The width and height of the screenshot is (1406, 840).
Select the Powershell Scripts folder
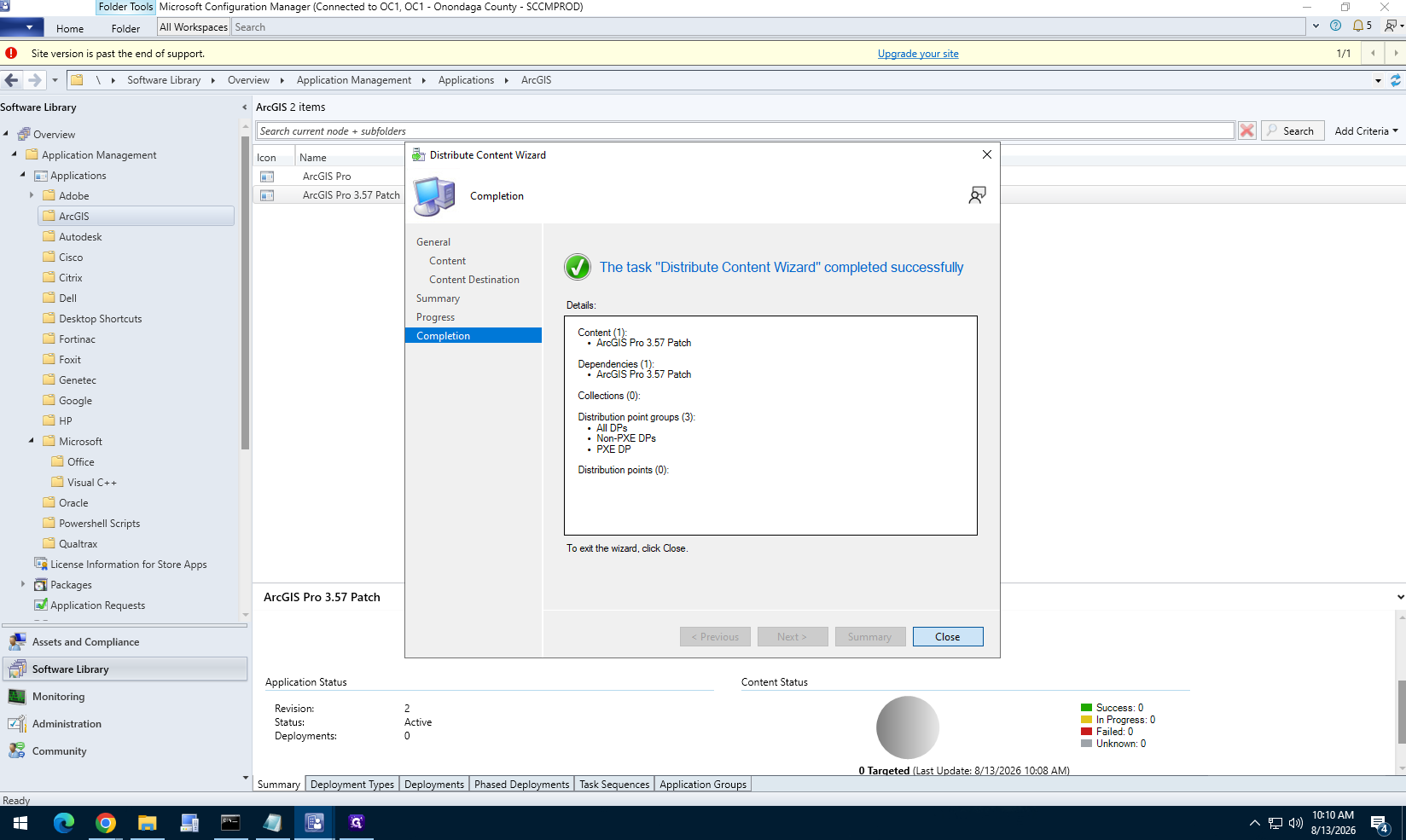(99, 524)
